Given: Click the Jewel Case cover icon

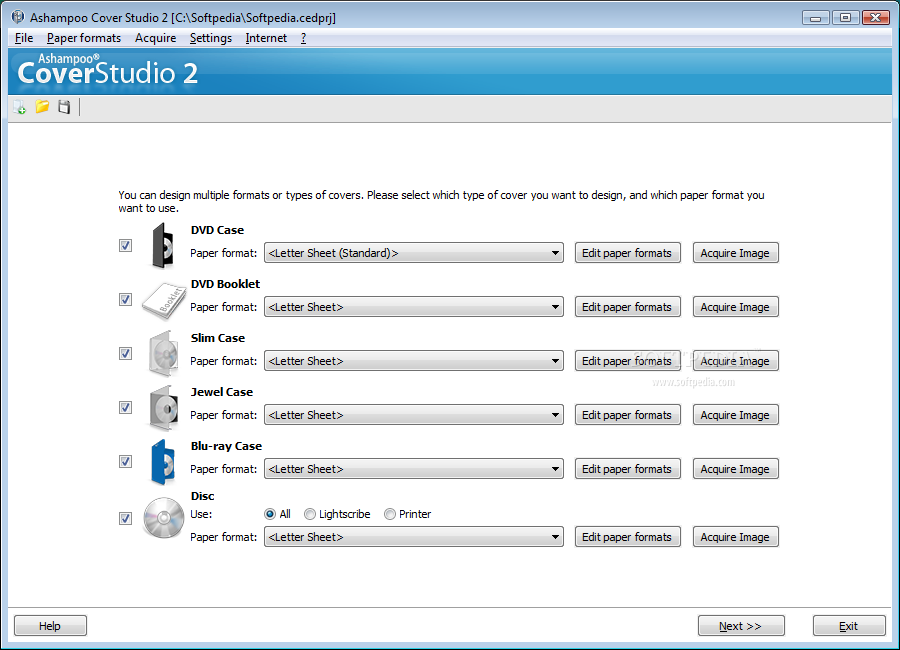Looking at the screenshot, I should tap(163, 407).
